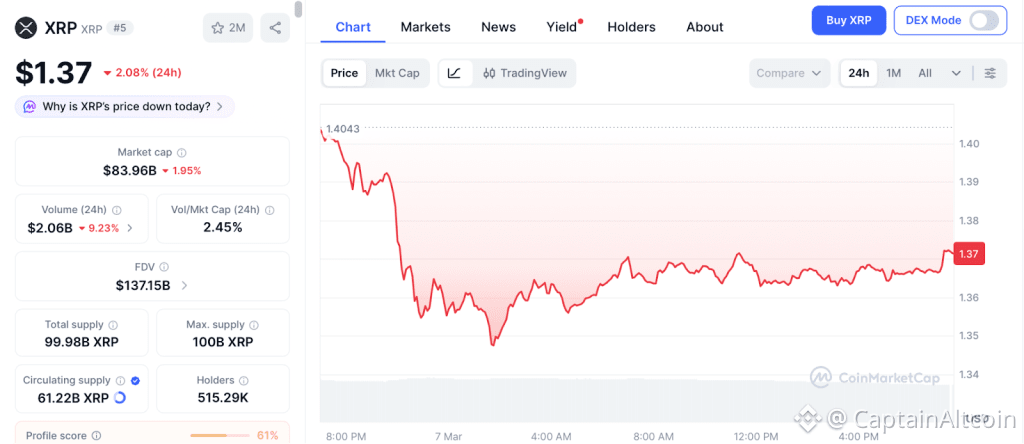Expand the FDV details chevron
The width and height of the screenshot is (1024, 444).
184,286
